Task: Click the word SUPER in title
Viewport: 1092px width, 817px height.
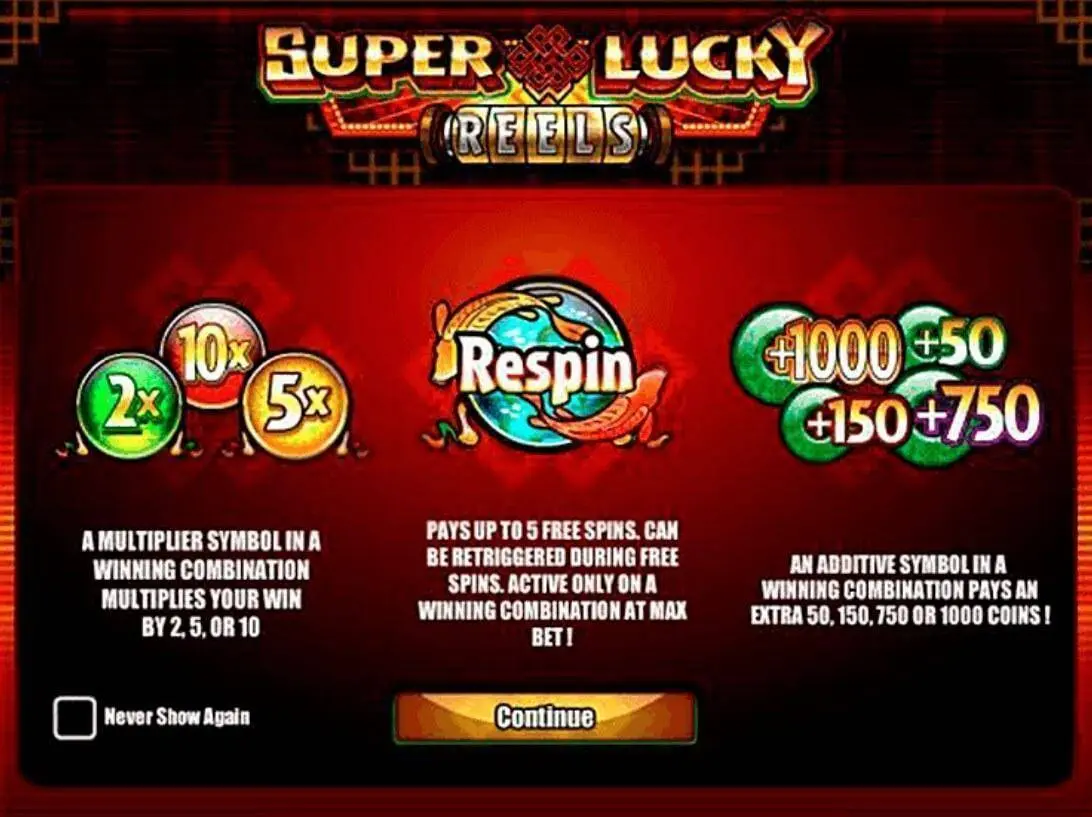Action: (380, 57)
